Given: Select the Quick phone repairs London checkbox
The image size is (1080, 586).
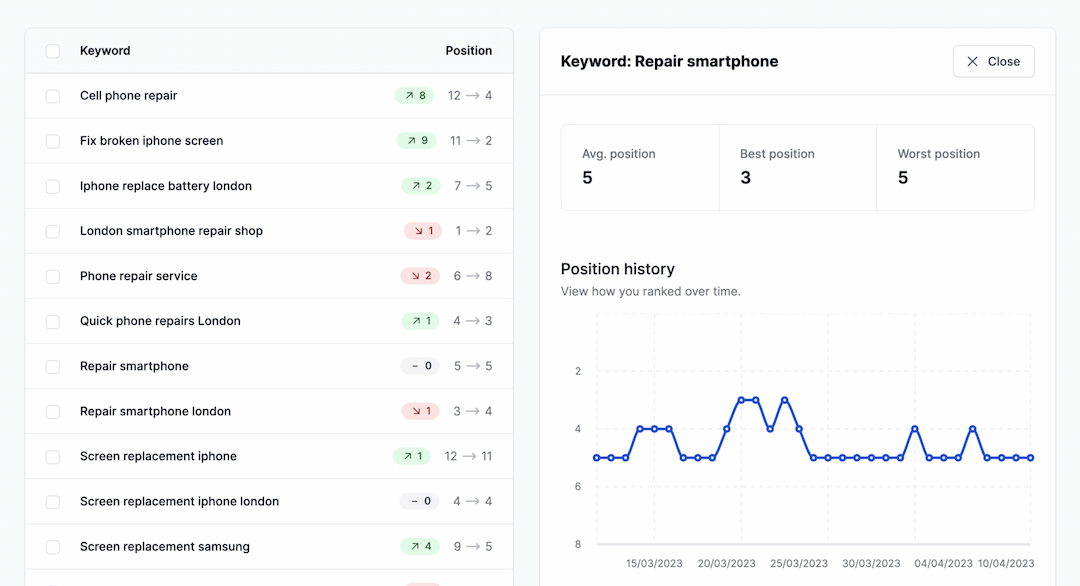Looking at the screenshot, I should pyautogui.click(x=53, y=321).
